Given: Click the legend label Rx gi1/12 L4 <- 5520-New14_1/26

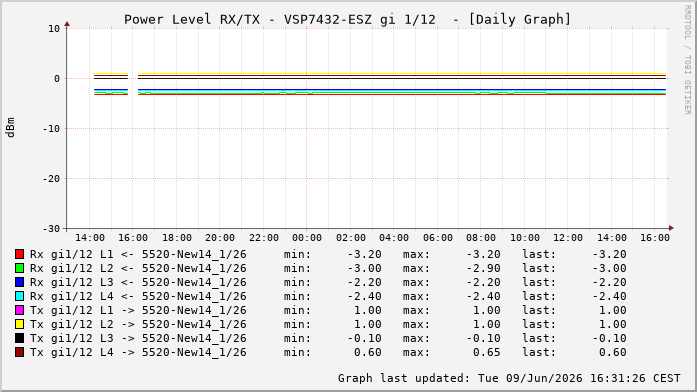Looking at the screenshot, I should (x=138, y=296).
